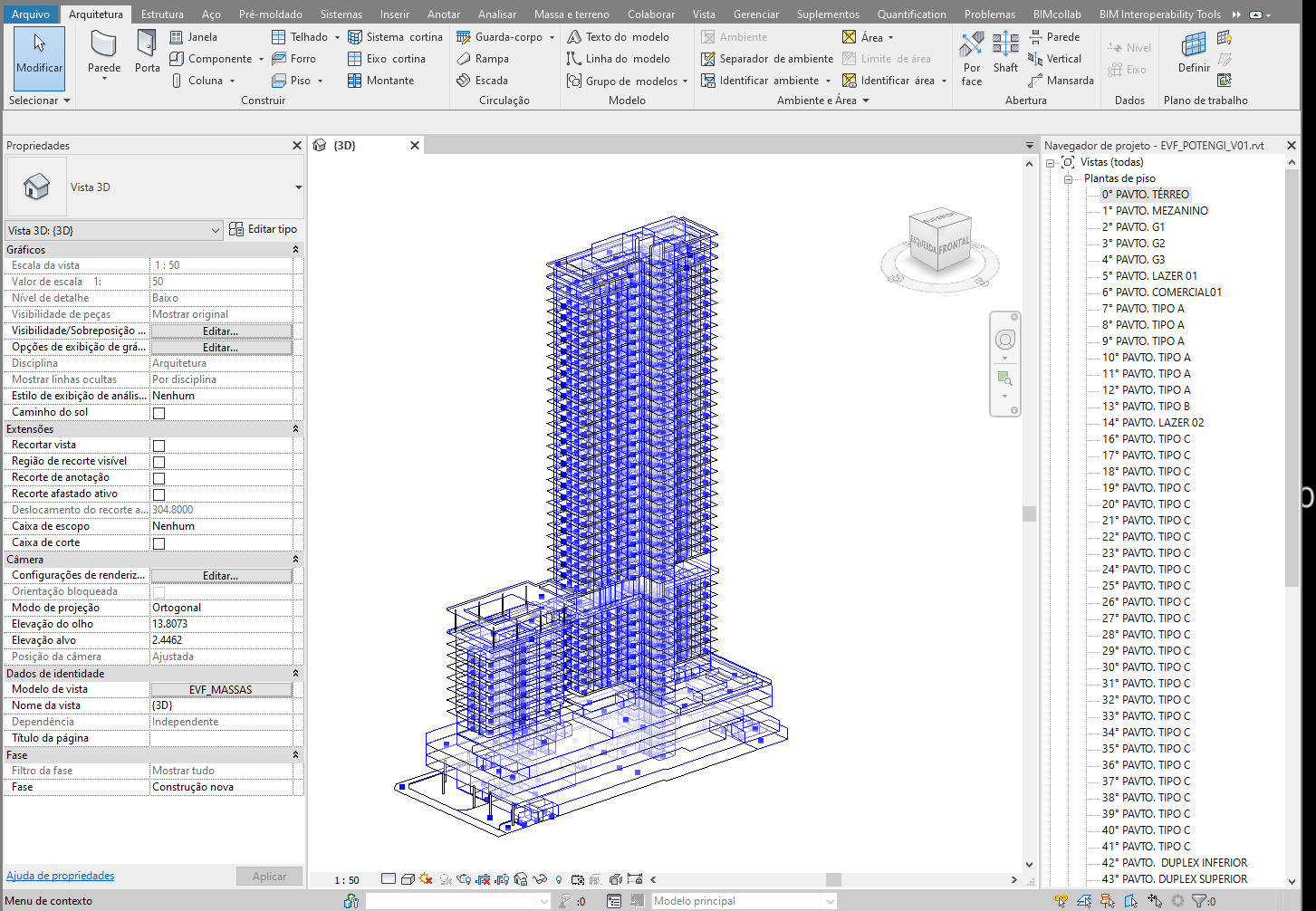Toggle select links icon in status bar
Viewport: 1316px width, 911px height.
1061,901
